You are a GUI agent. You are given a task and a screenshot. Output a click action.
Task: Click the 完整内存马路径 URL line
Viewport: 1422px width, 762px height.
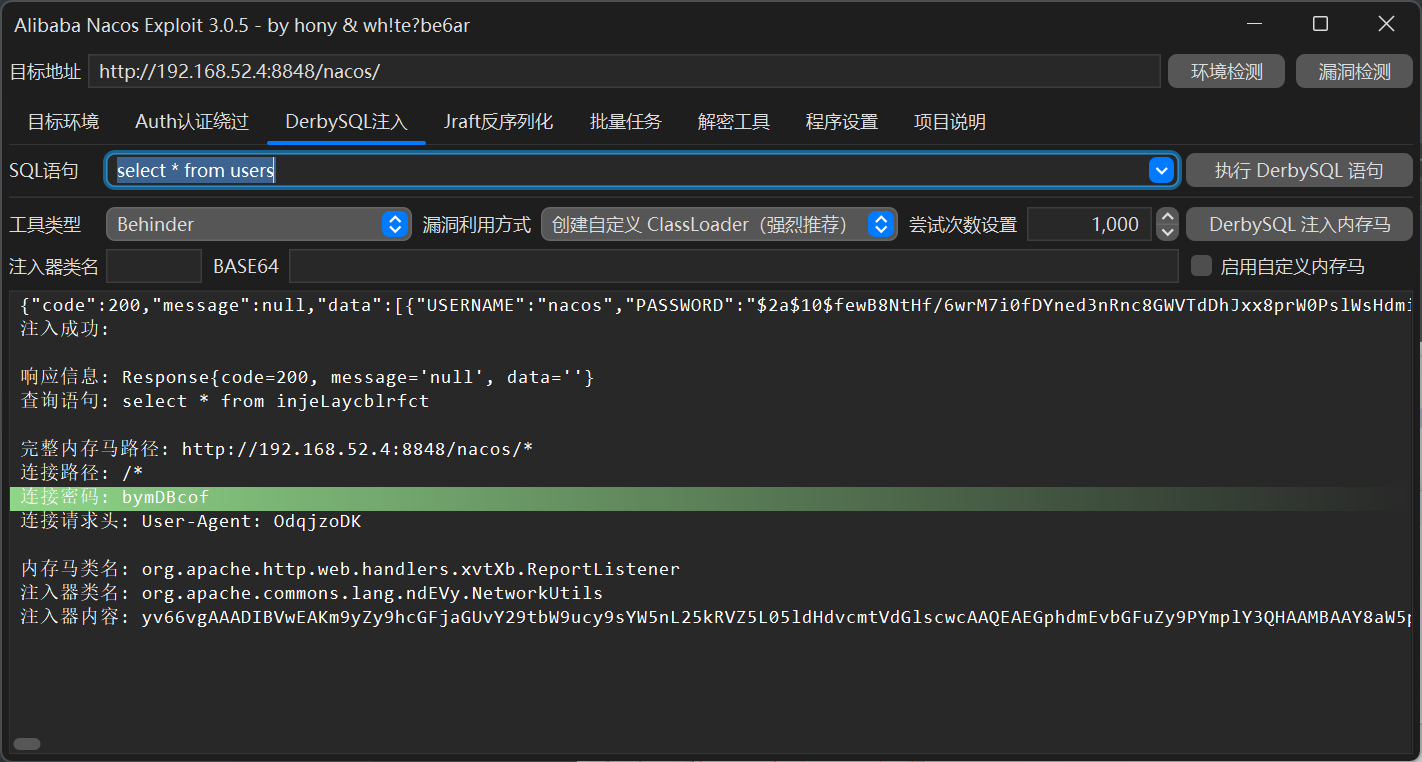coord(277,450)
